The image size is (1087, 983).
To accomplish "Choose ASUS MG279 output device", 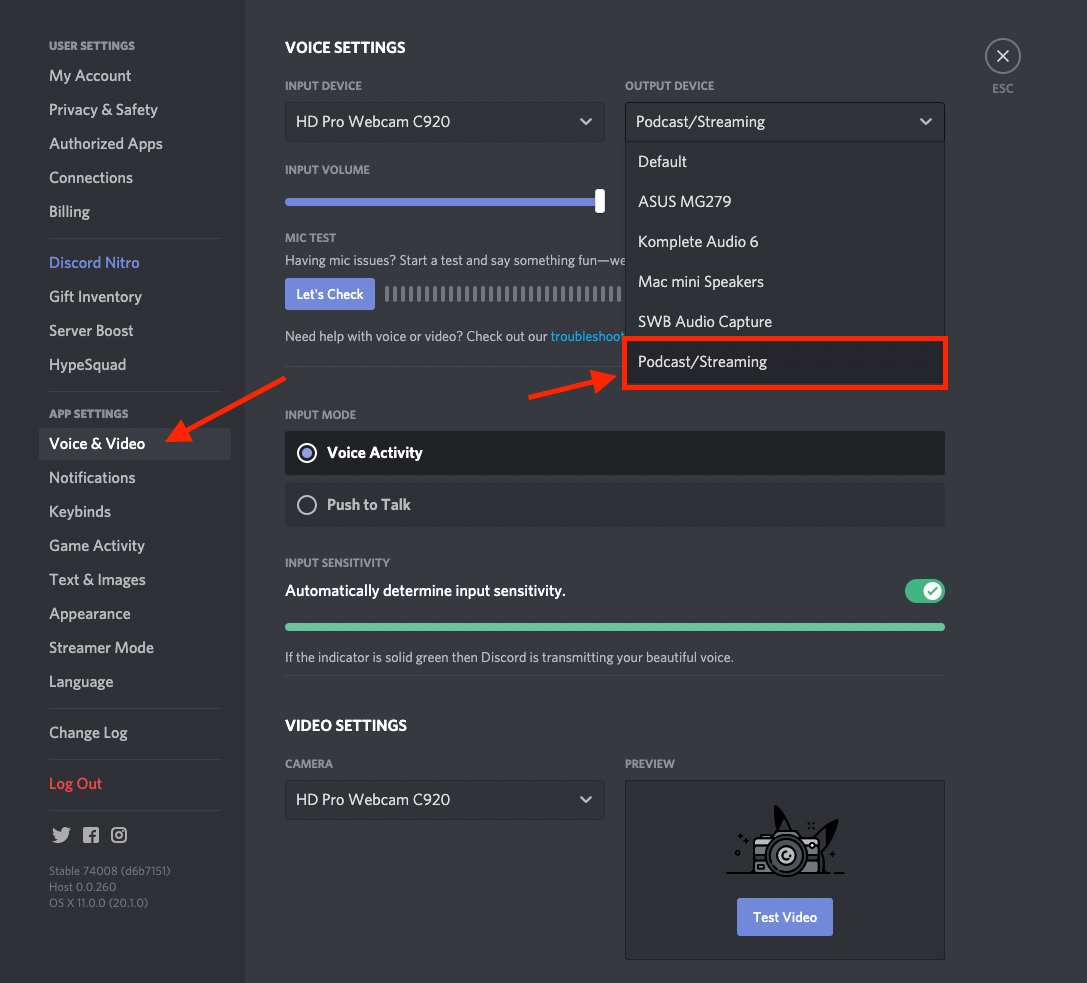I will tap(785, 202).
